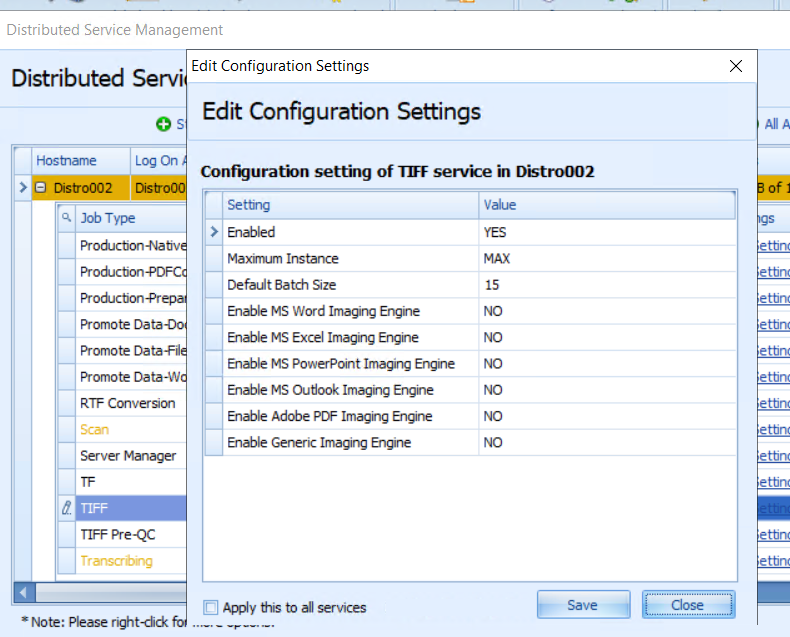Click the MAX value cell
Image resolution: width=790 pixels, height=637 pixels.
coord(607,259)
